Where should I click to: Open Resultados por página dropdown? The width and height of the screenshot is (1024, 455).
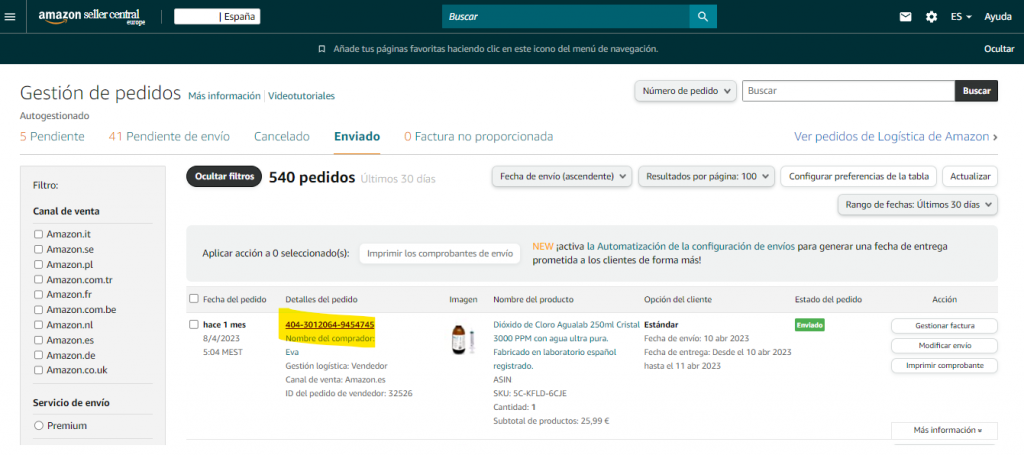pos(706,176)
